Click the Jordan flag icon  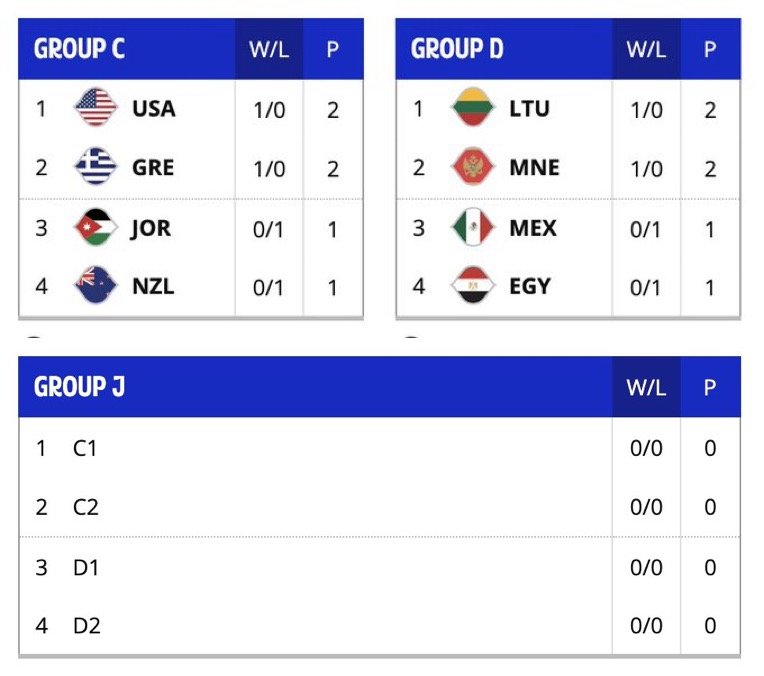96,227
